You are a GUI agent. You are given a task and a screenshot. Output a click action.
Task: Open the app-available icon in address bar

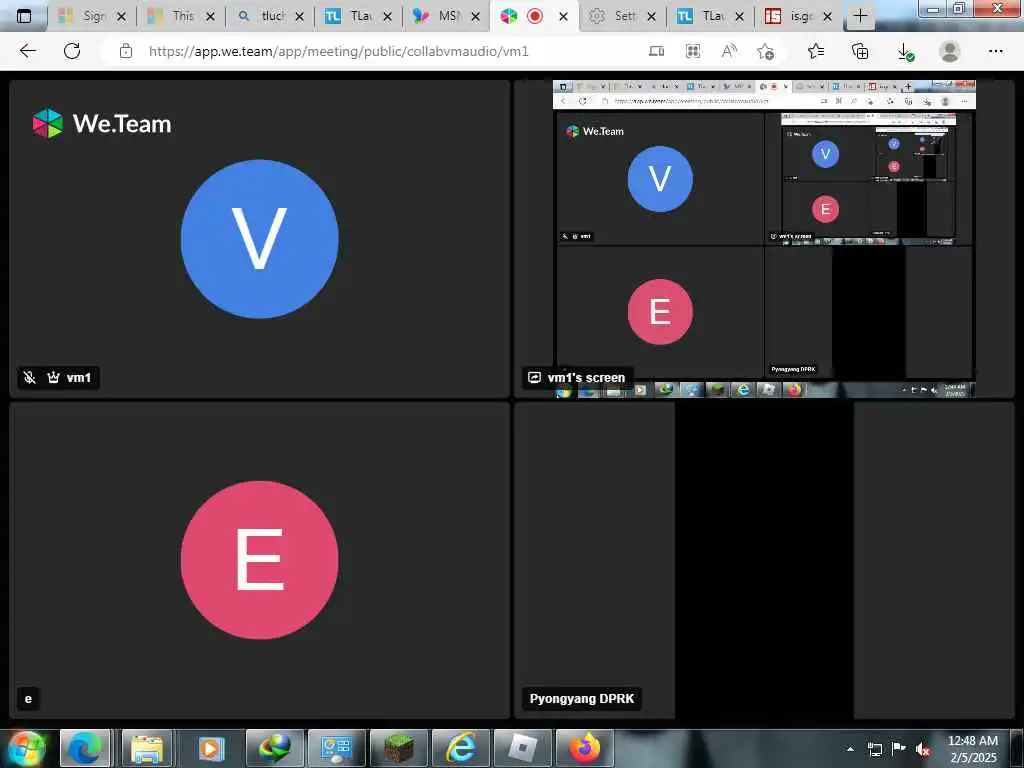[x=656, y=51]
